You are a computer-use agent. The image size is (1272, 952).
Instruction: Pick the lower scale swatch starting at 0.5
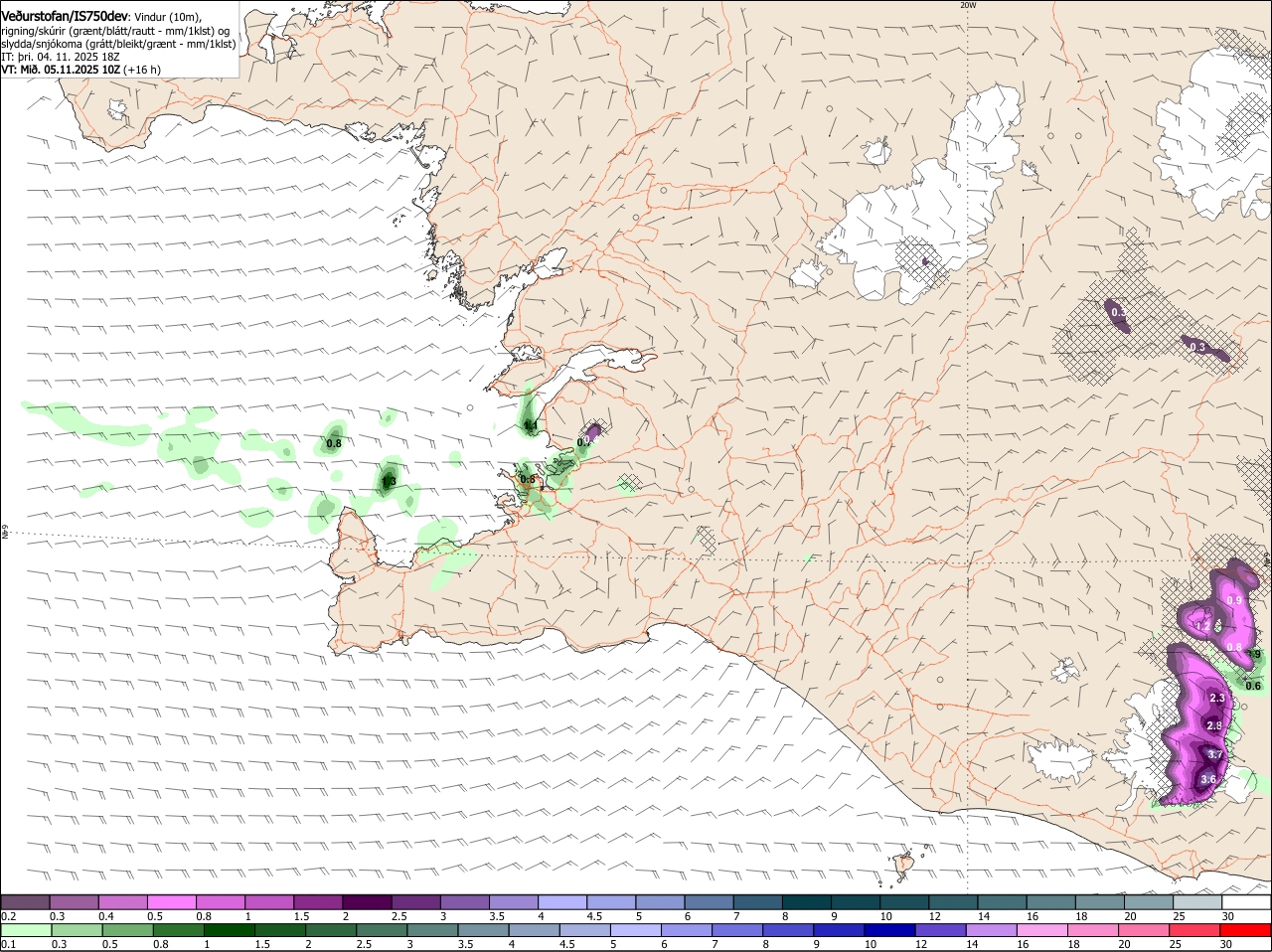128,930
